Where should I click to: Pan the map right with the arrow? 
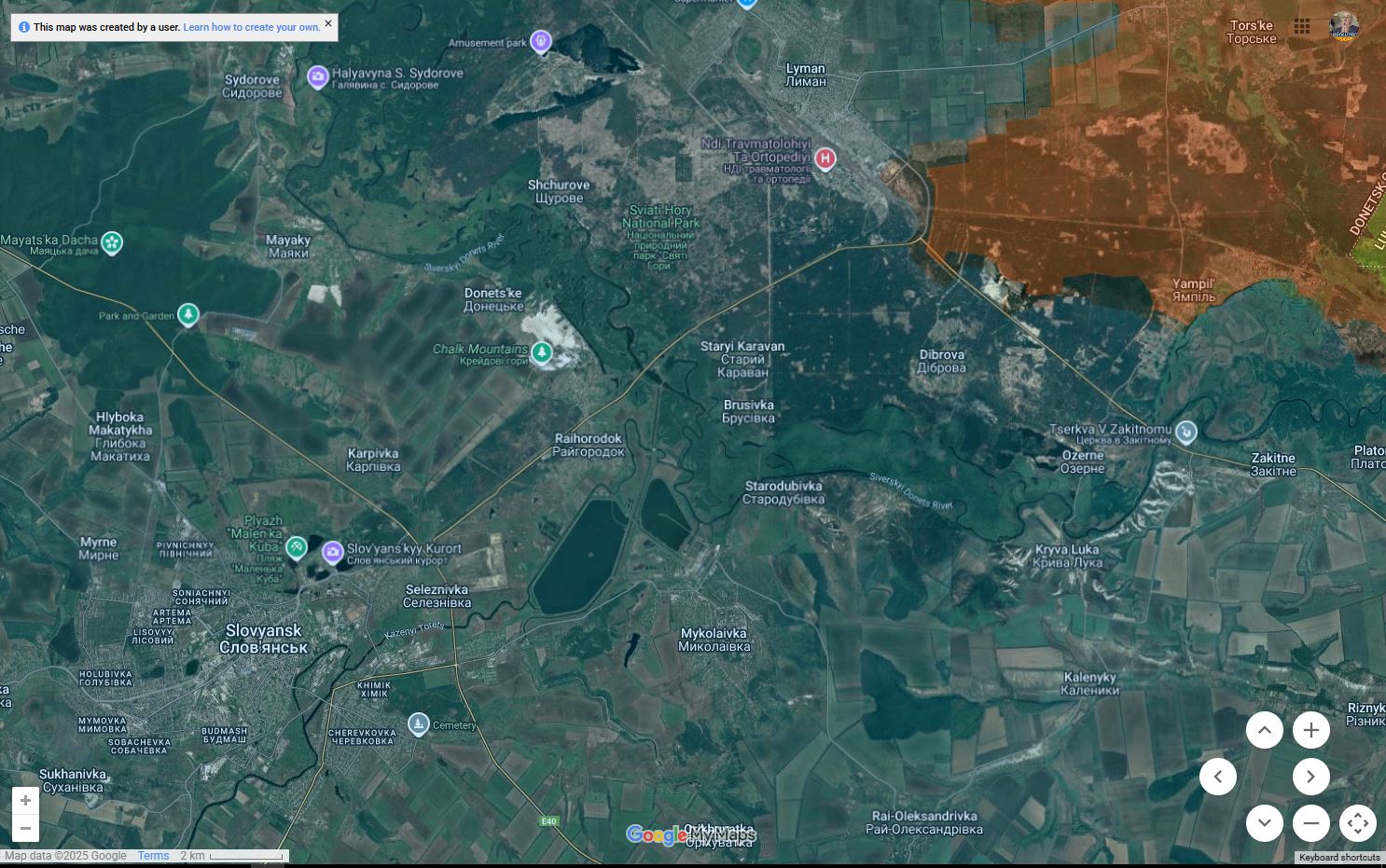[1311, 777]
